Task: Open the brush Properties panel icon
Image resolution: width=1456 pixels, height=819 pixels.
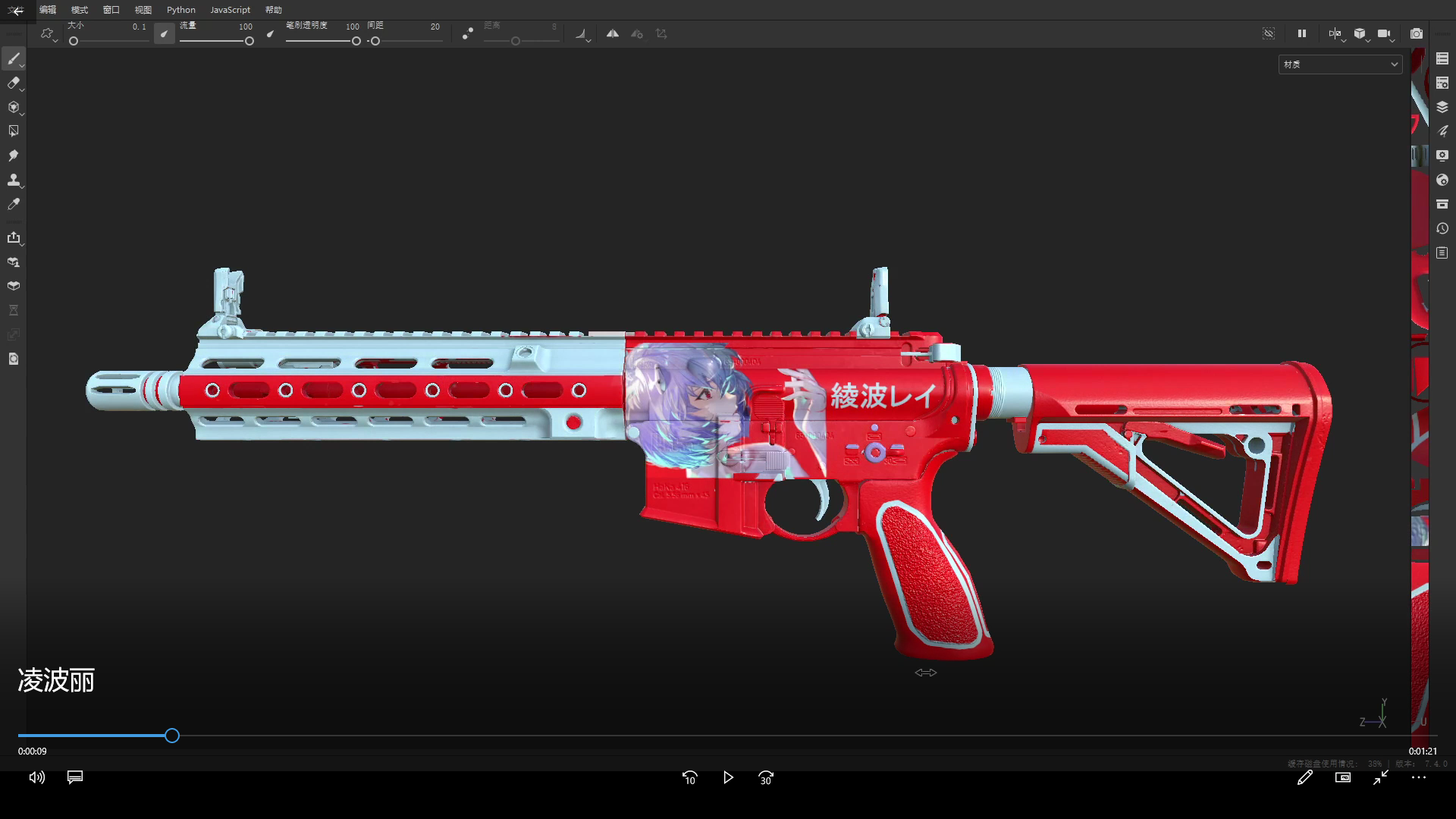Action: 1442,131
